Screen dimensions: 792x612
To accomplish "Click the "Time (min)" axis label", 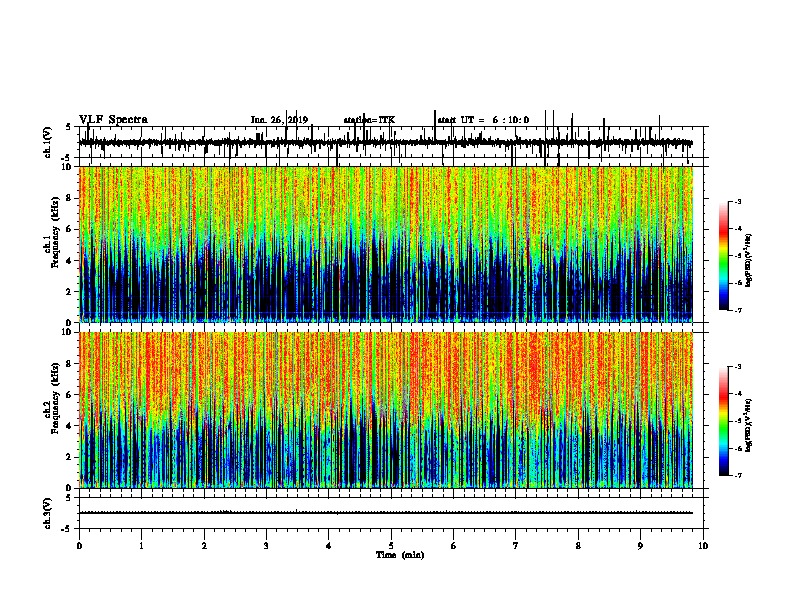I will tap(400, 555).
